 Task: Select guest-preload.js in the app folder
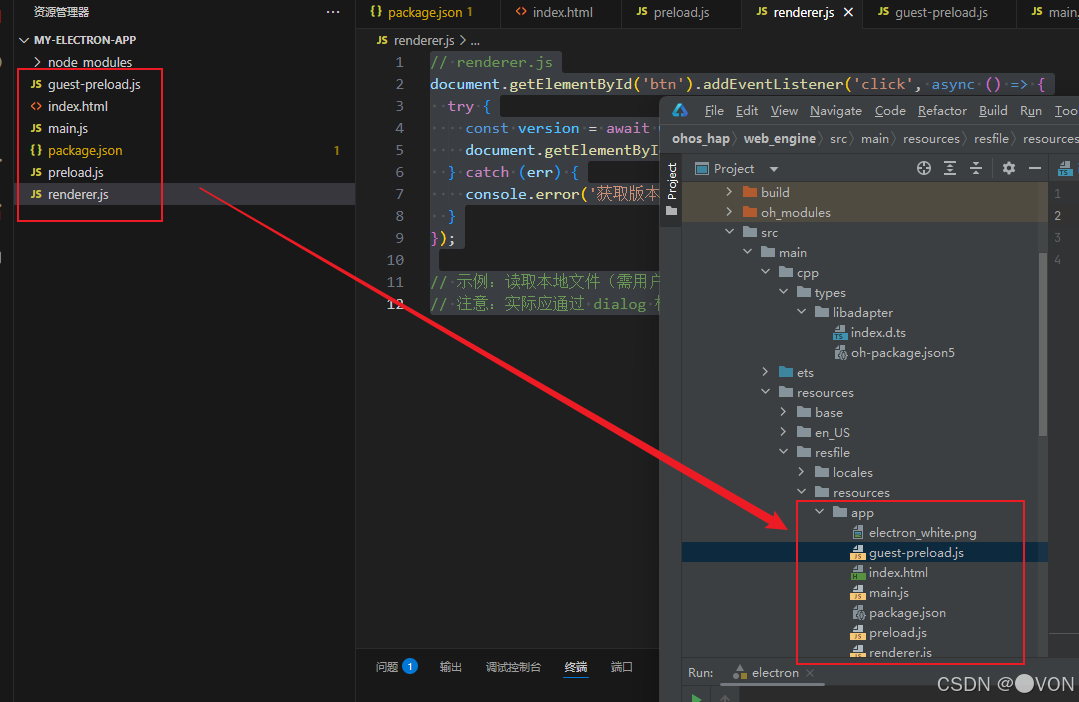(x=916, y=553)
